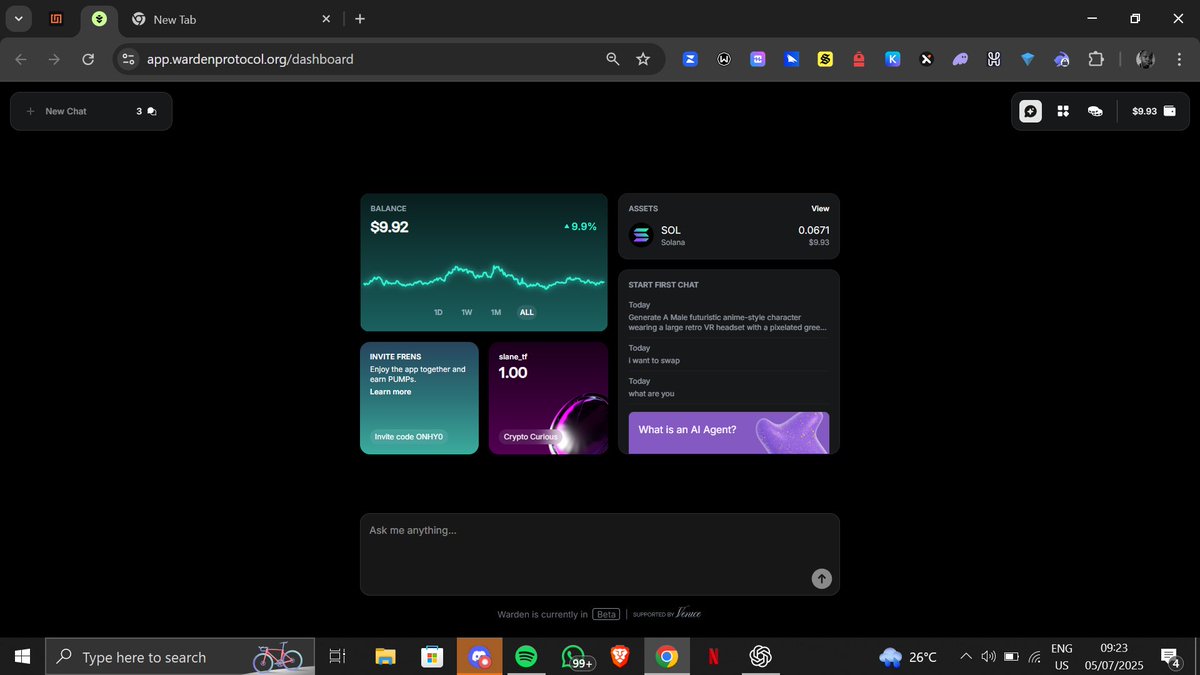Click View in the Assets card
This screenshot has width=1200, height=675.
[820, 209]
